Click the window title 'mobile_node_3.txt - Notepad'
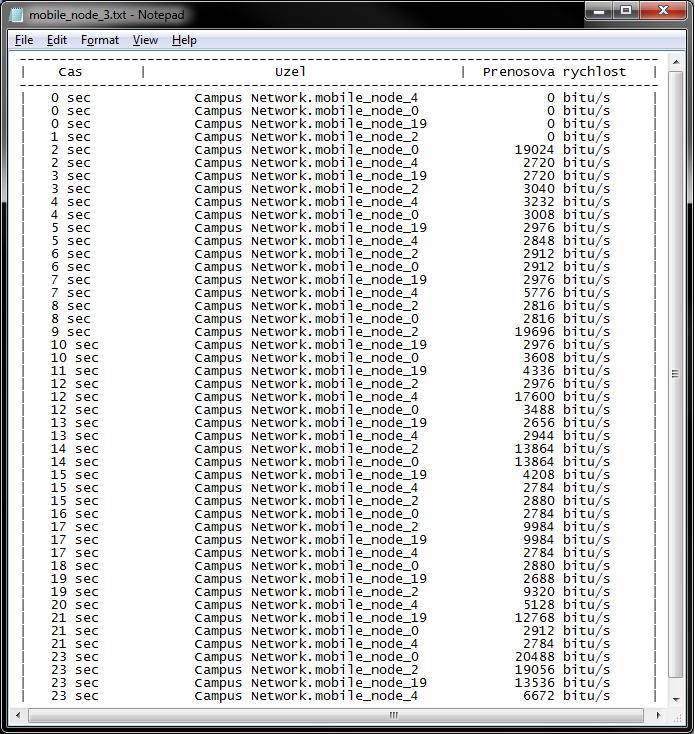695x734 pixels. (x=107, y=15)
